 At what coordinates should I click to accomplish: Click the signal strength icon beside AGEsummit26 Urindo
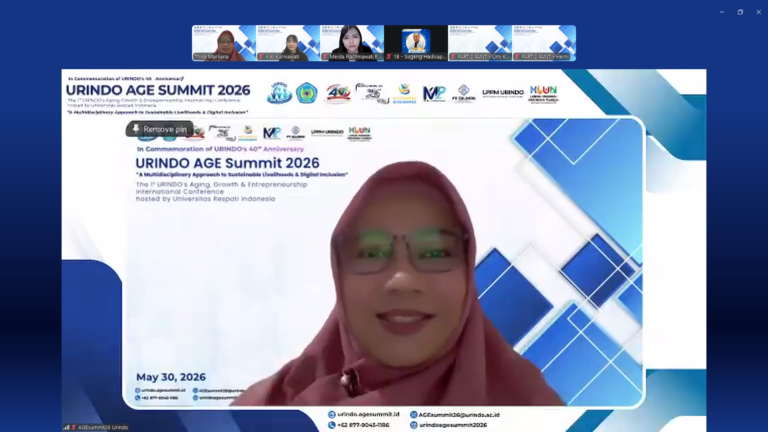66,428
